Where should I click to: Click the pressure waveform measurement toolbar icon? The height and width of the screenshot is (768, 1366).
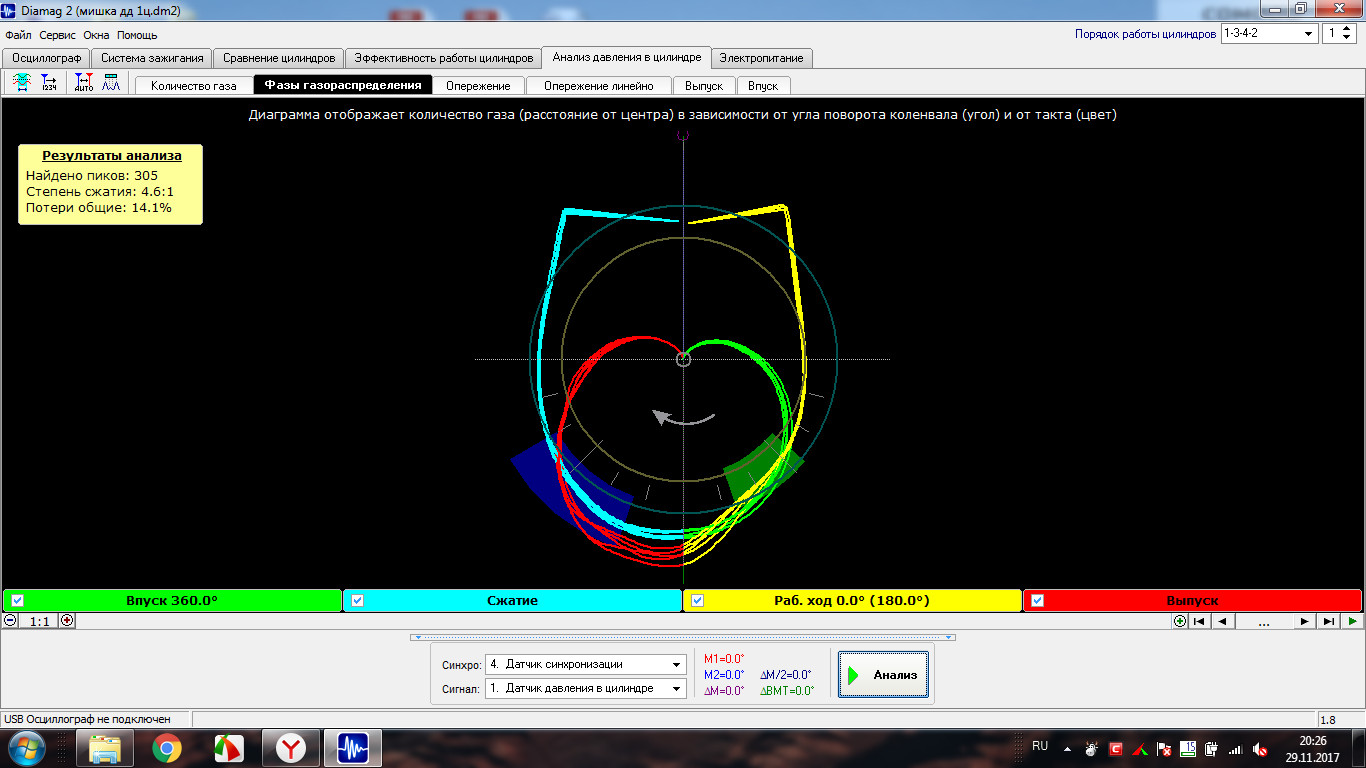[22, 84]
